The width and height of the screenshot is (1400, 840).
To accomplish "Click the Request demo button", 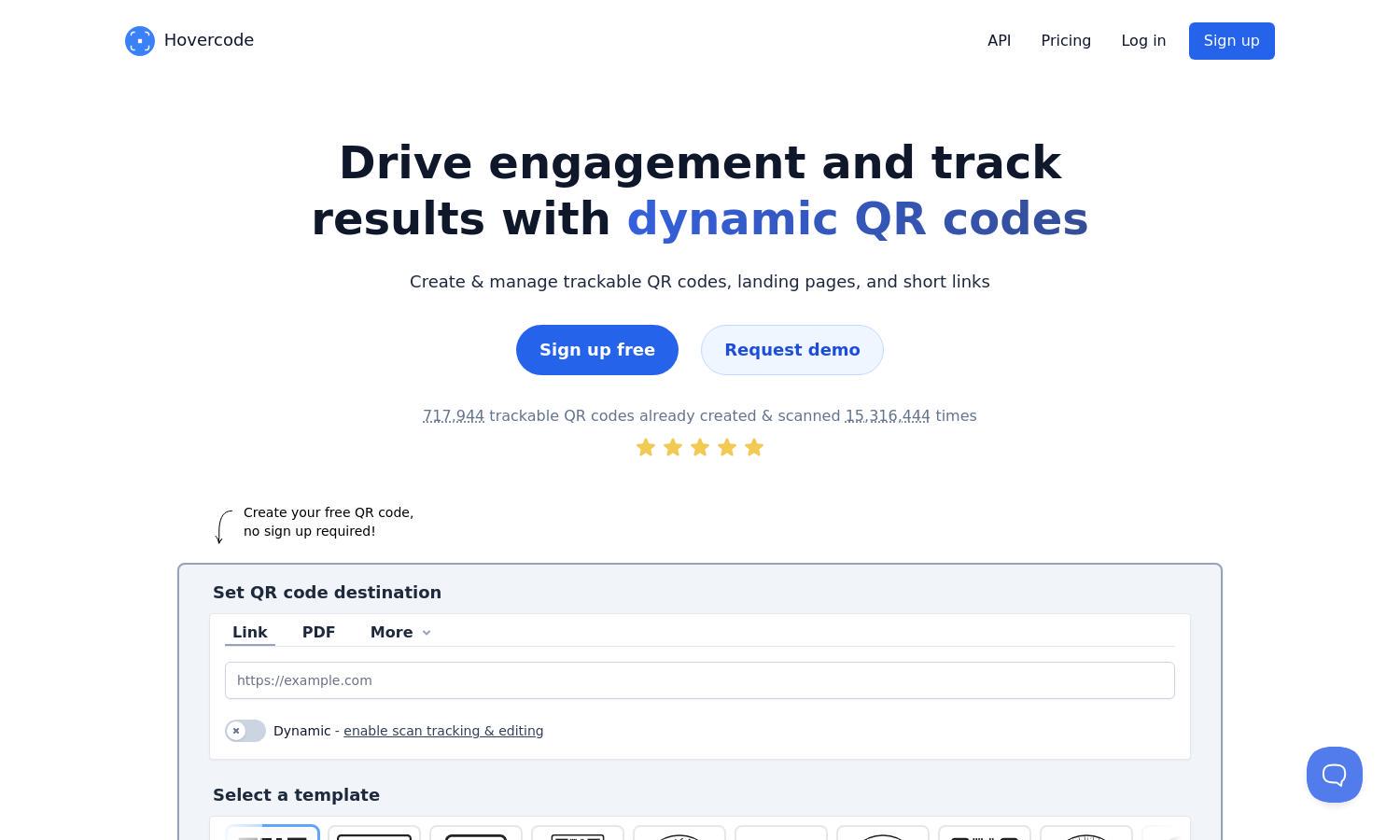I will point(792,350).
